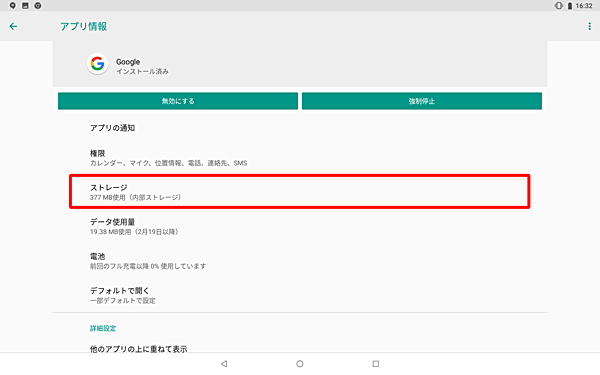Click the 詳細設定 section header

point(103,328)
